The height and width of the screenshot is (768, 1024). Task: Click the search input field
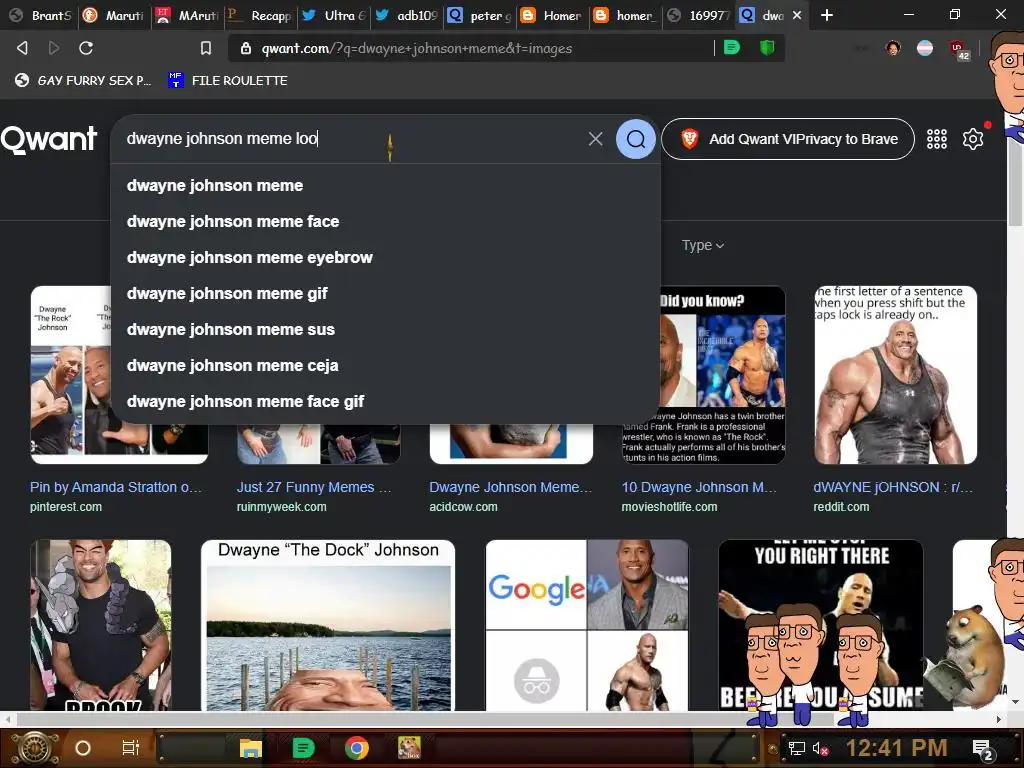[353, 138]
